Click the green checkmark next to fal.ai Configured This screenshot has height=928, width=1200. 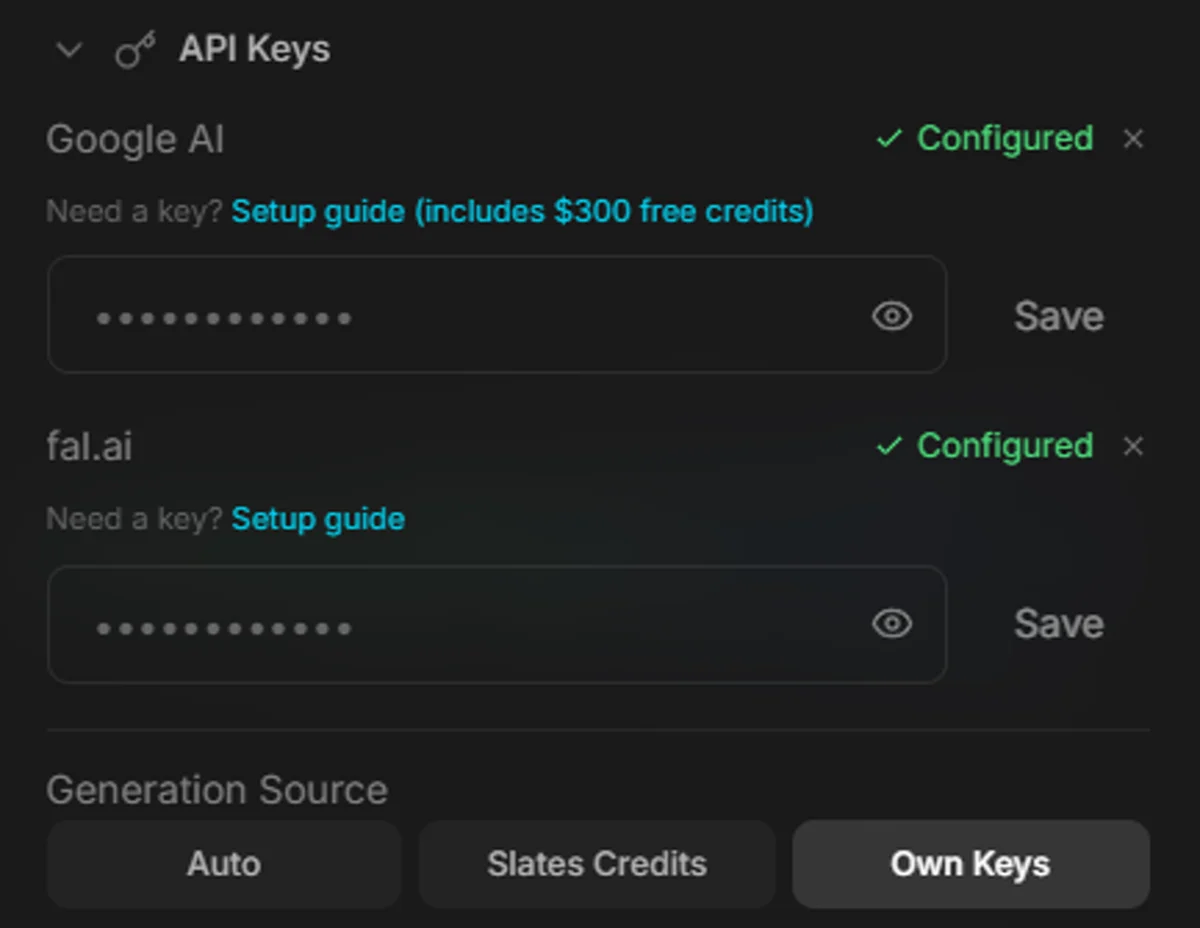888,446
